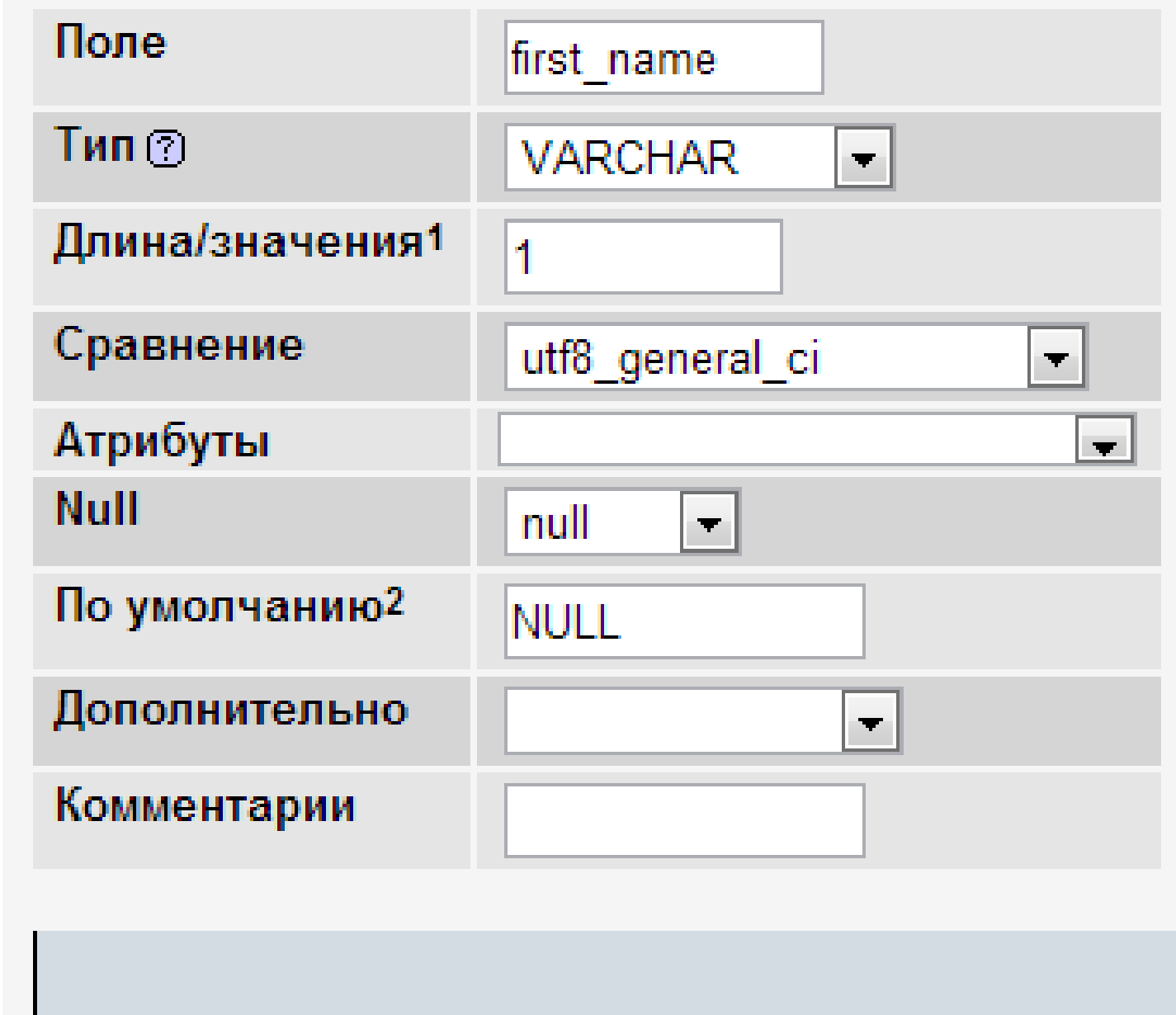The height and width of the screenshot is (1015, 1176).
Task: Click the Дополнительно row label
Action: tap(231, 710)
